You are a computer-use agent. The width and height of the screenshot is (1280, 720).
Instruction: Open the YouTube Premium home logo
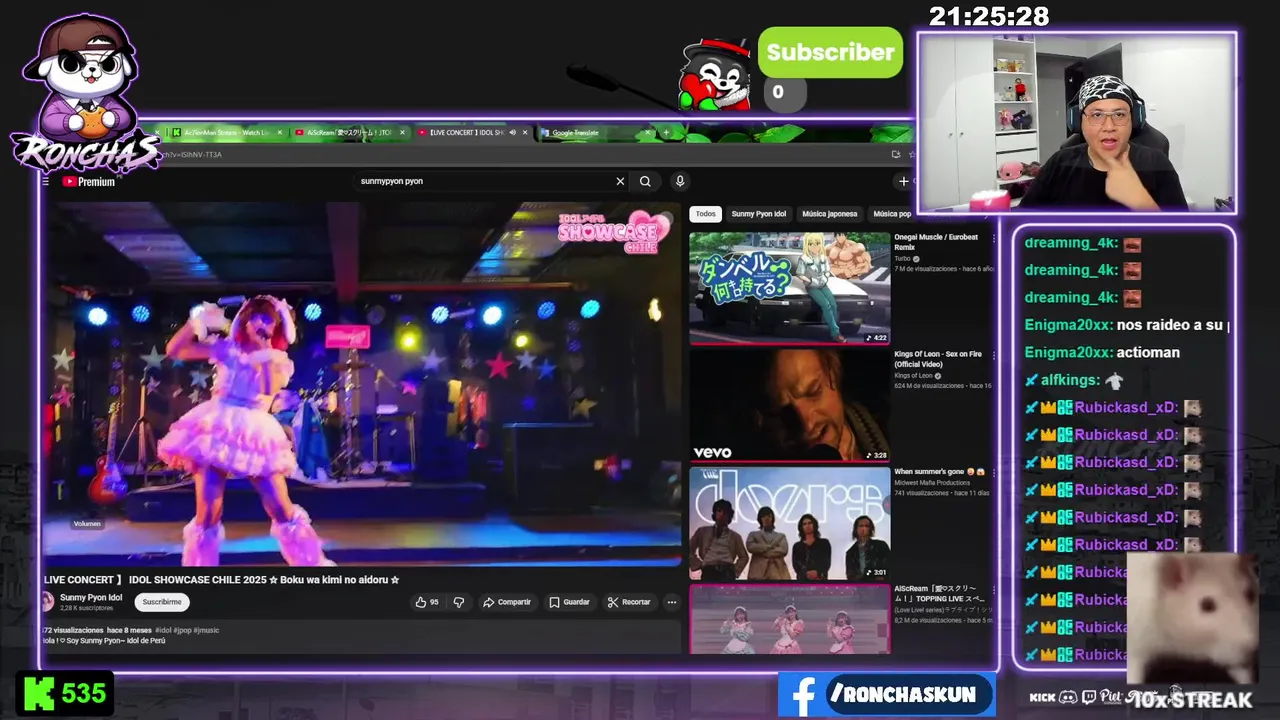point(88,182)
